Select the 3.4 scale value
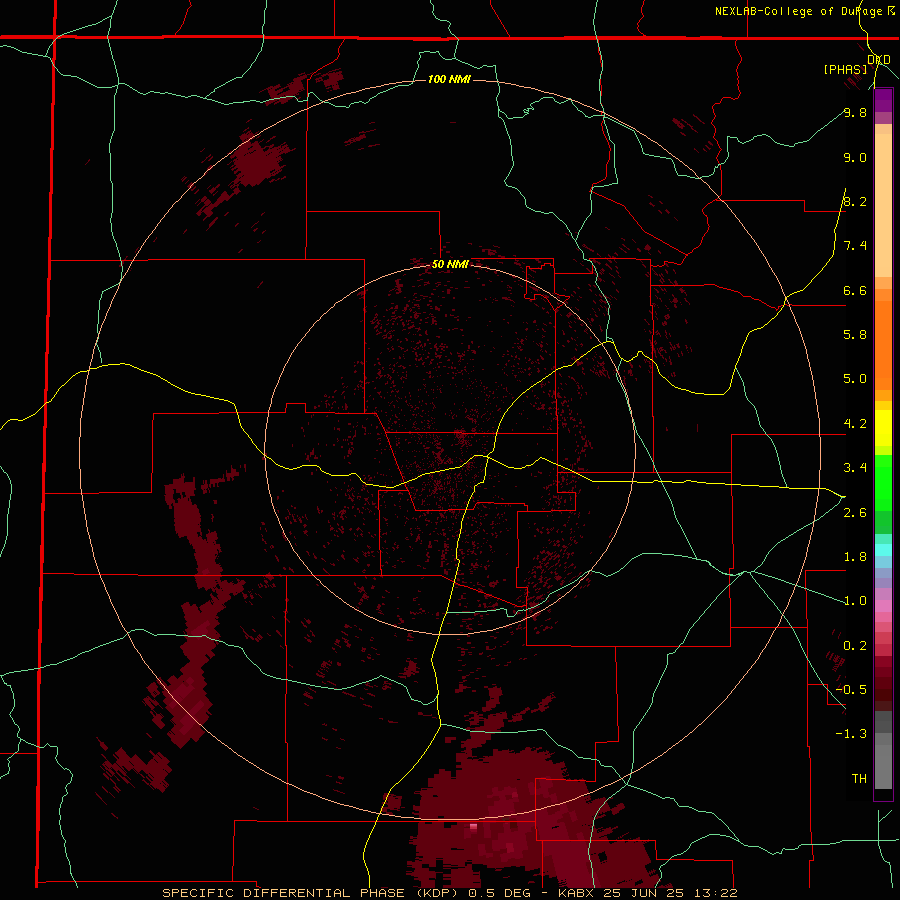The height and width of the screenshot is (900, 900). (855, 468)
